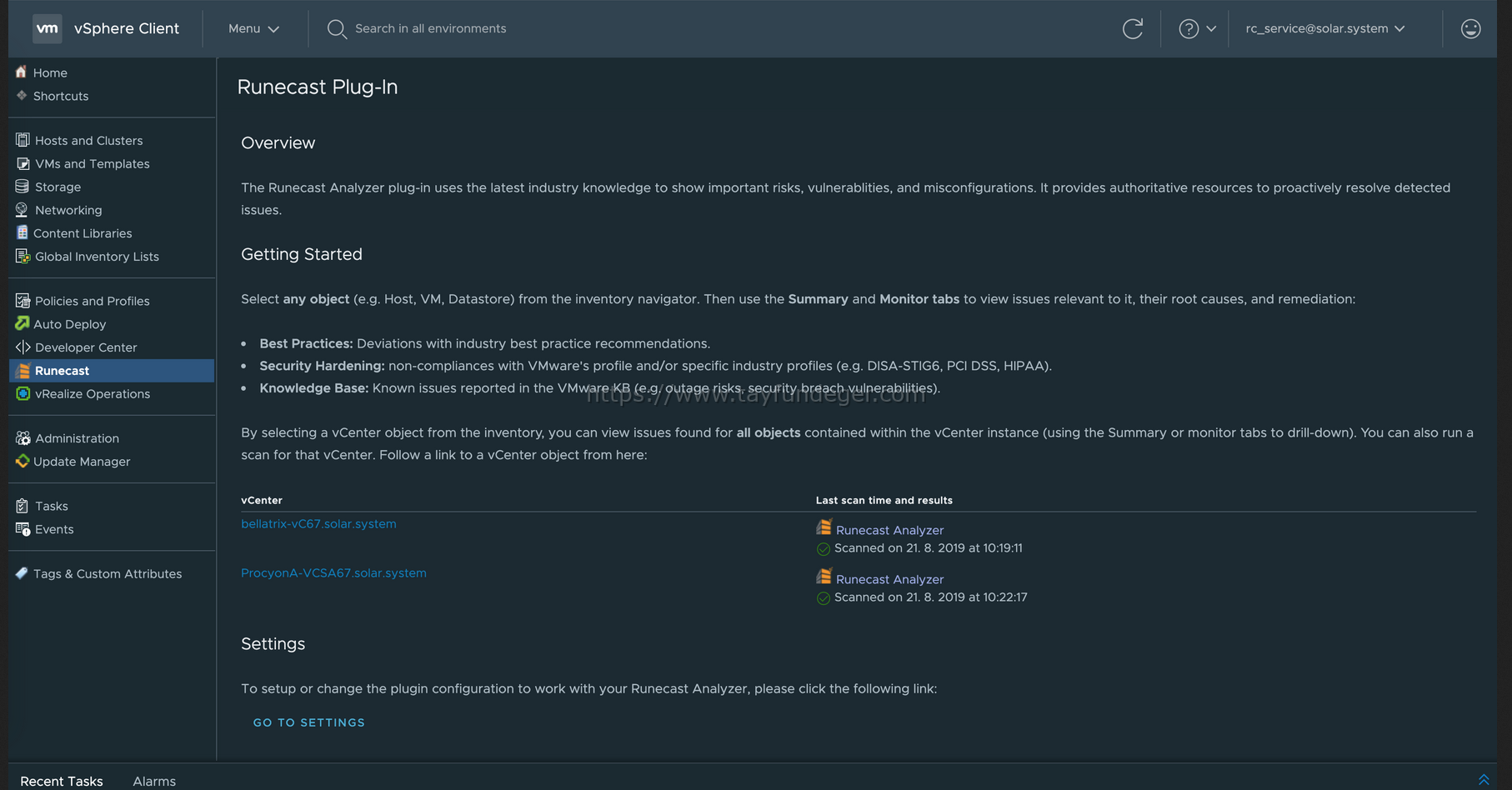
Task: Click the Global Inventory Lists icon
Action: 23,256
